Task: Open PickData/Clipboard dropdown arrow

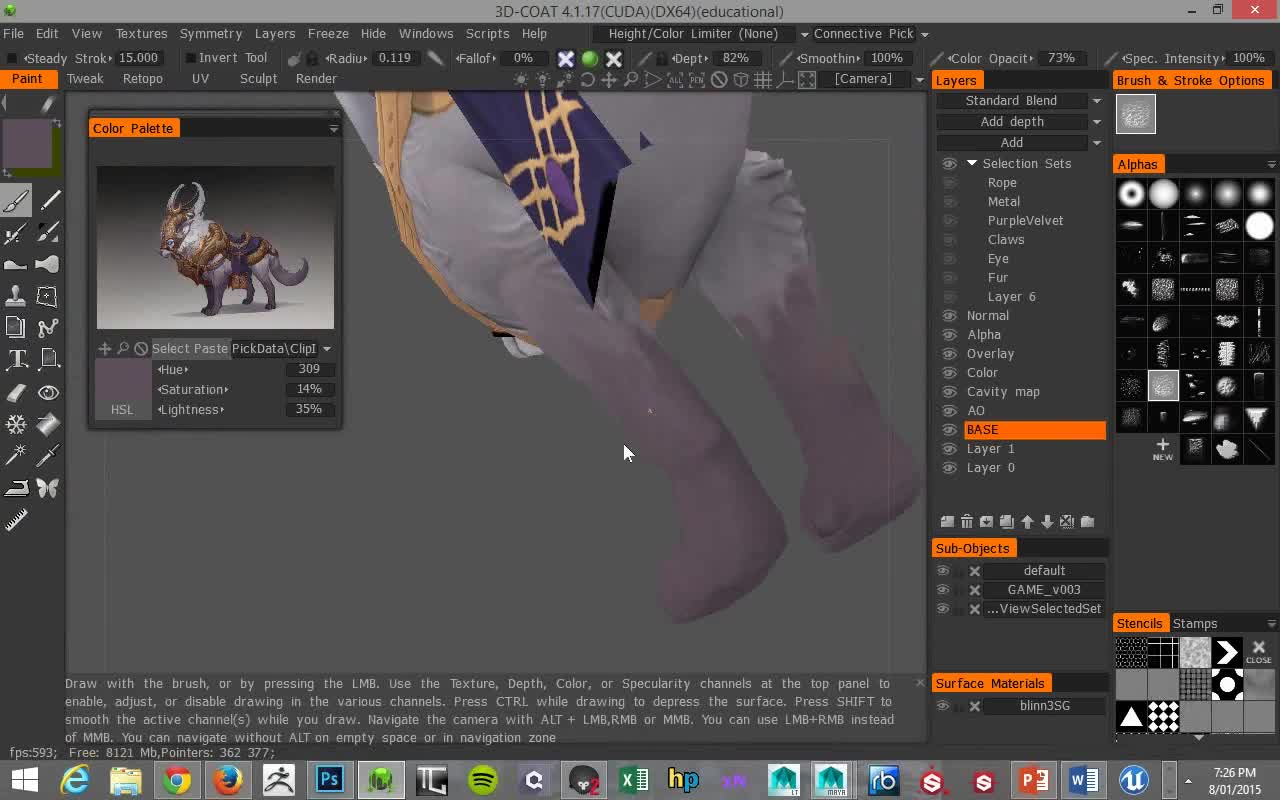Action: 326,349
